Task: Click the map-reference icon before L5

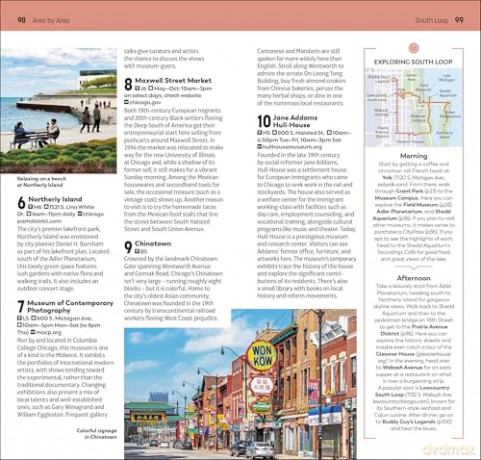Action: point(19,318)
